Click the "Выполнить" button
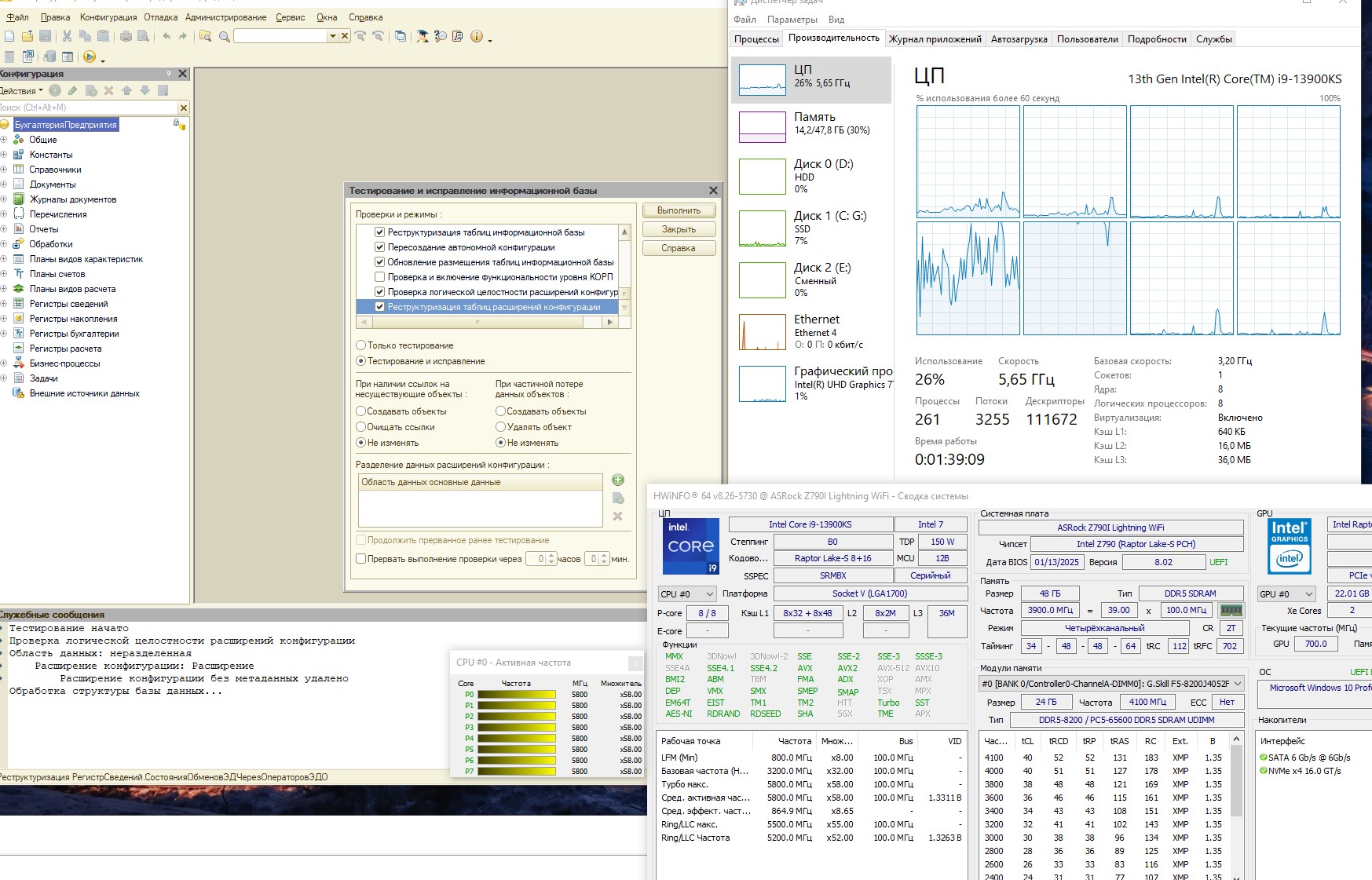Image resolution: width=1372 pixels, height=880 pixels. (x=679, y=210)
